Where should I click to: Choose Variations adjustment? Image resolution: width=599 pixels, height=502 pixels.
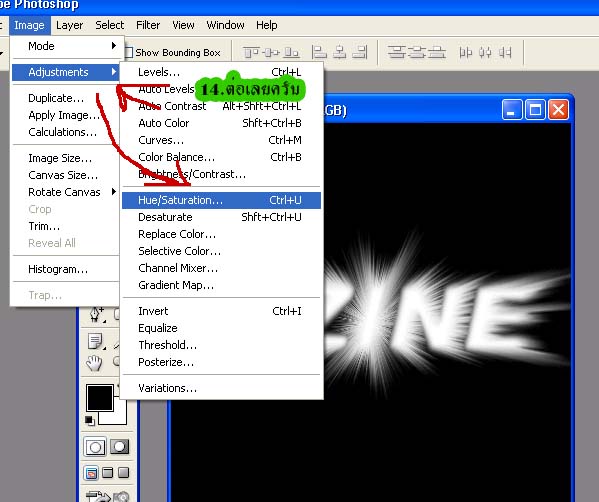pos(221,388)
